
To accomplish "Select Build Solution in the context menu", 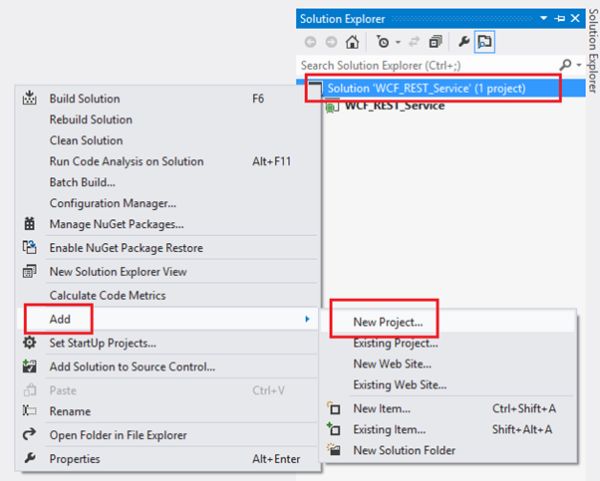I will pyautogui.click(x=84, y=99).
